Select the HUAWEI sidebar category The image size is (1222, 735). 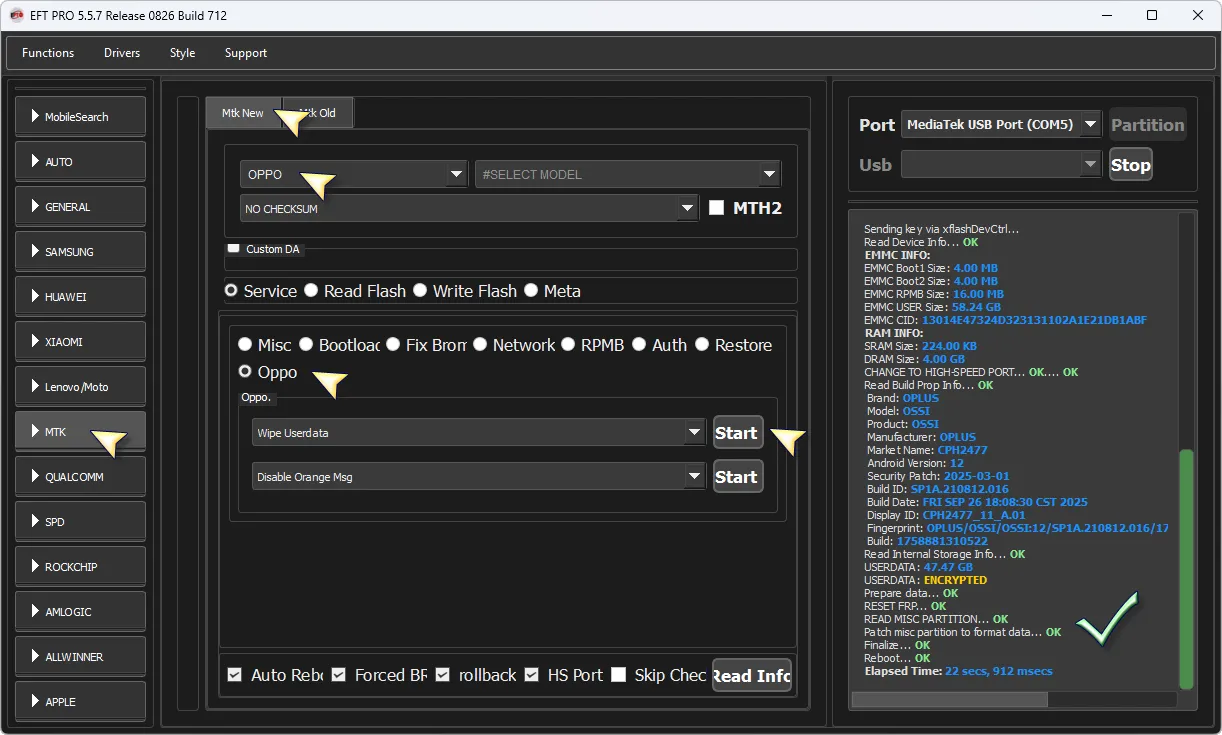[80, 297]
